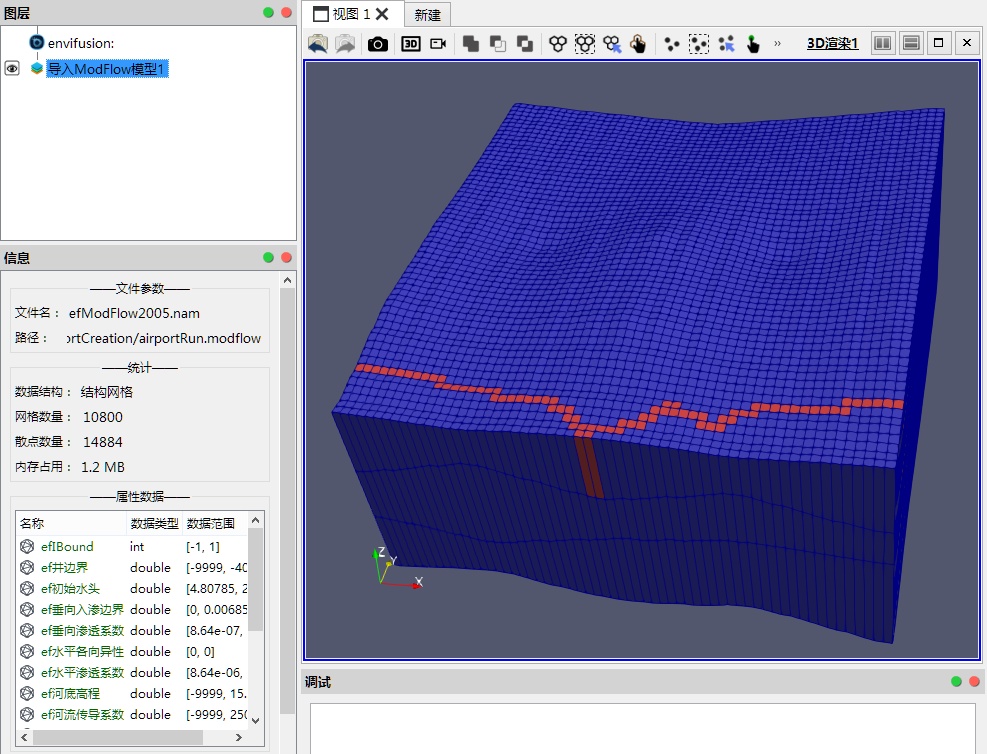The width and height of the screenshot is (987, 754).
Task: Click attribute table scroll right arrow
Action: [x=239, y=737]
